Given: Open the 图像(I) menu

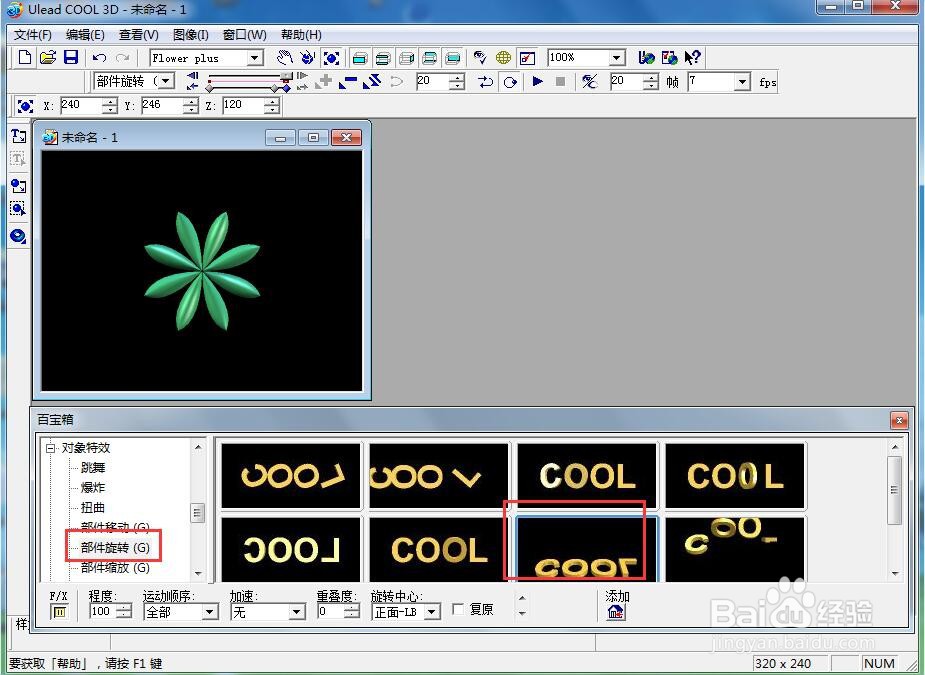Looking at the screenshot, I should point(191,35).
